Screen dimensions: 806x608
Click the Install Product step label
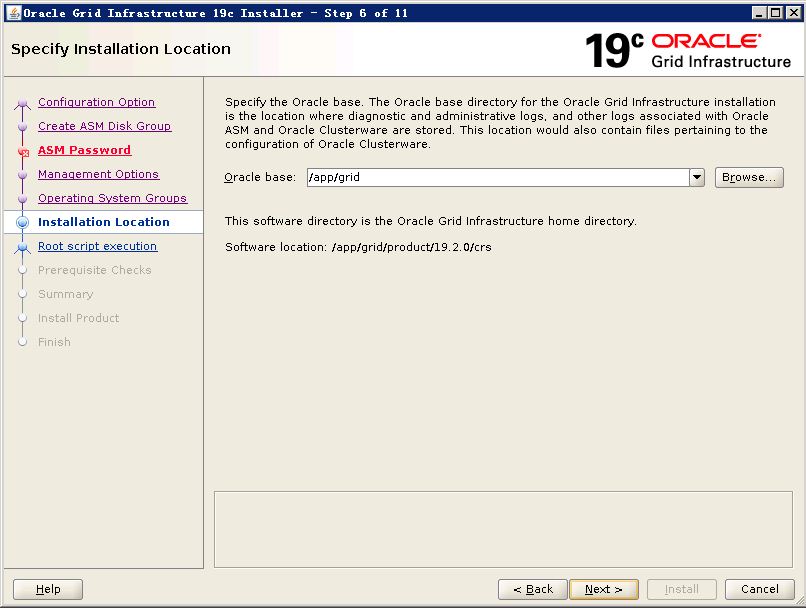pyautogui.click(x=78, y=318)
